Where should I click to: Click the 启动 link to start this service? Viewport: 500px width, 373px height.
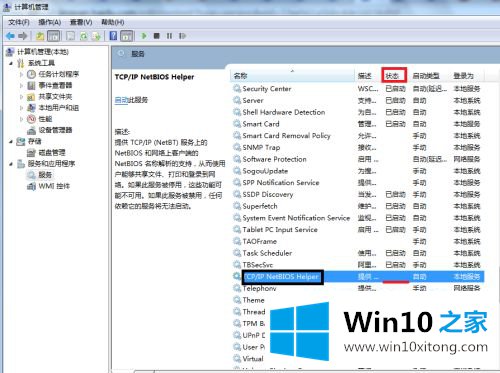tap(121, 100)
